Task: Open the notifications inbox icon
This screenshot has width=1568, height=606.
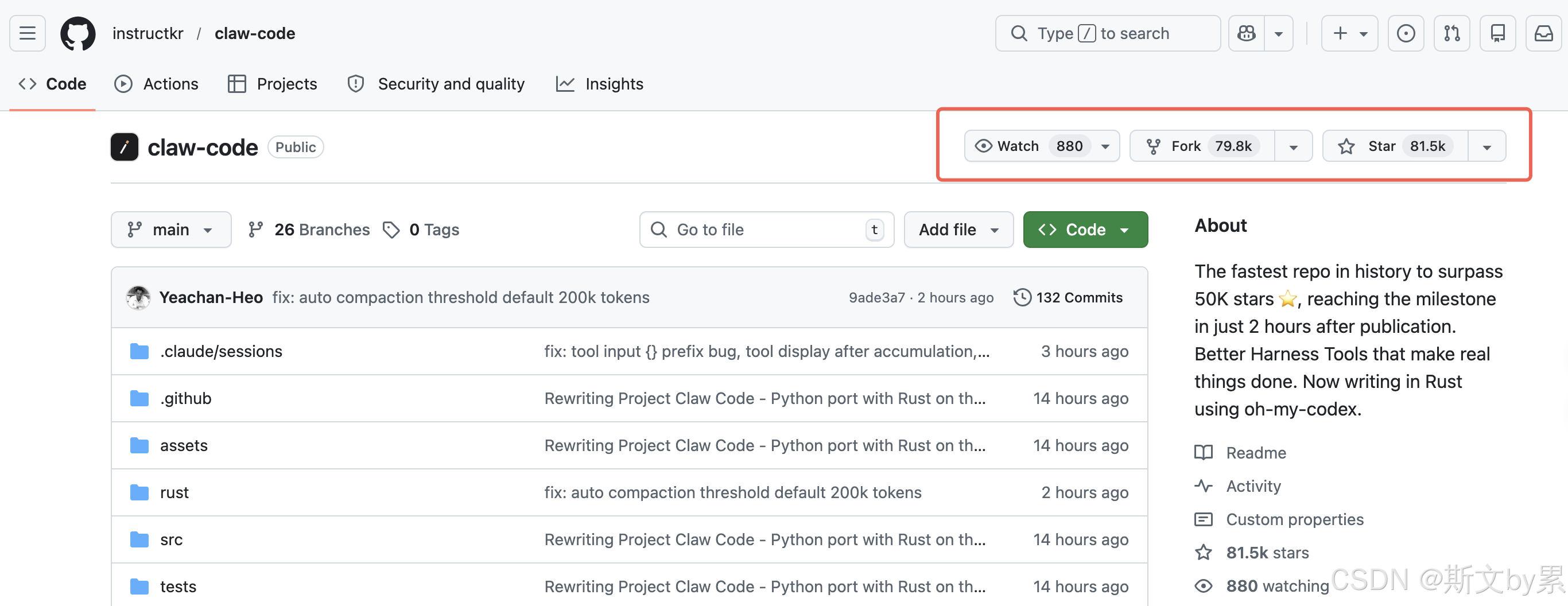Action: [x=1544, y=33]
